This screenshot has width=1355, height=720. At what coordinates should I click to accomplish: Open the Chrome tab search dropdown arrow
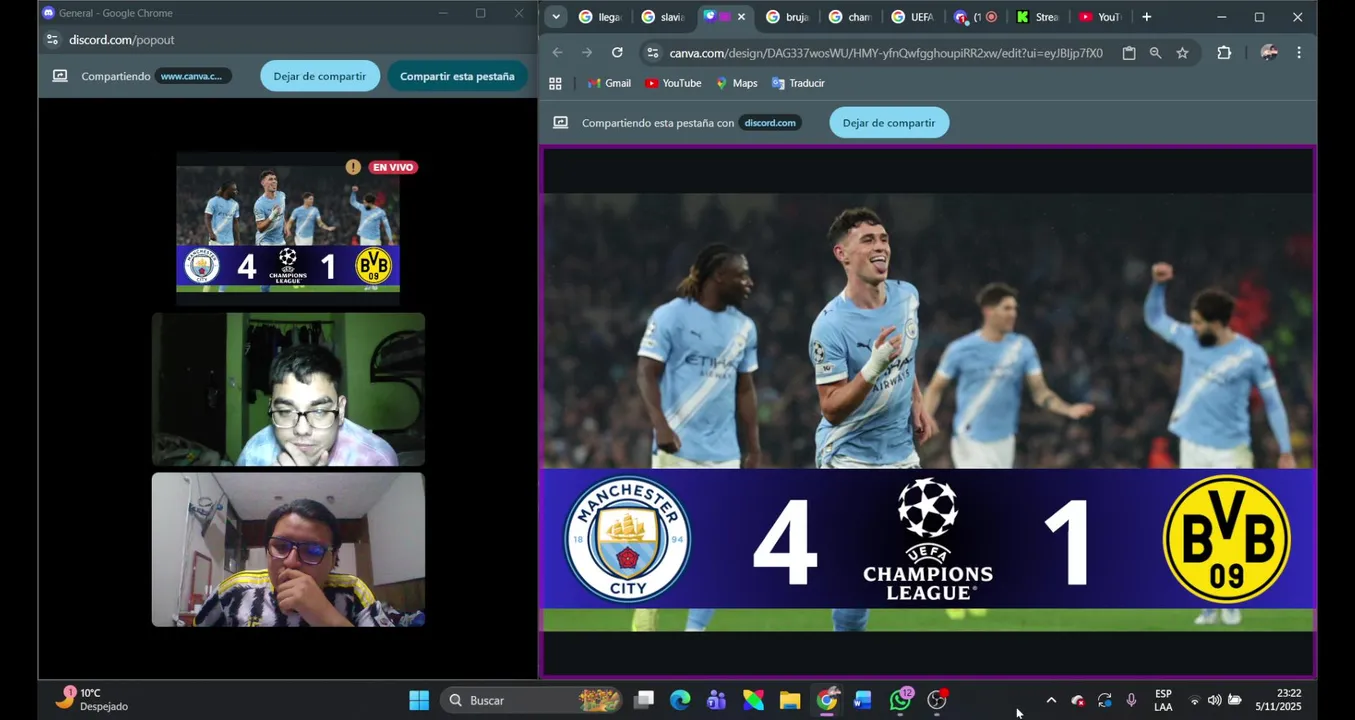[x=556, y=17]
